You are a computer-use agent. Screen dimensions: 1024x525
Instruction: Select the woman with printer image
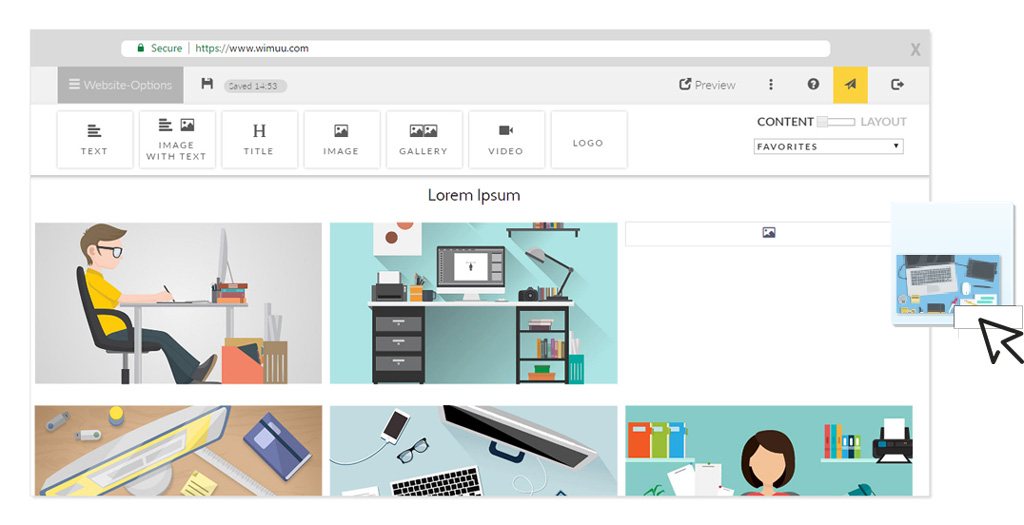(769, 451)
